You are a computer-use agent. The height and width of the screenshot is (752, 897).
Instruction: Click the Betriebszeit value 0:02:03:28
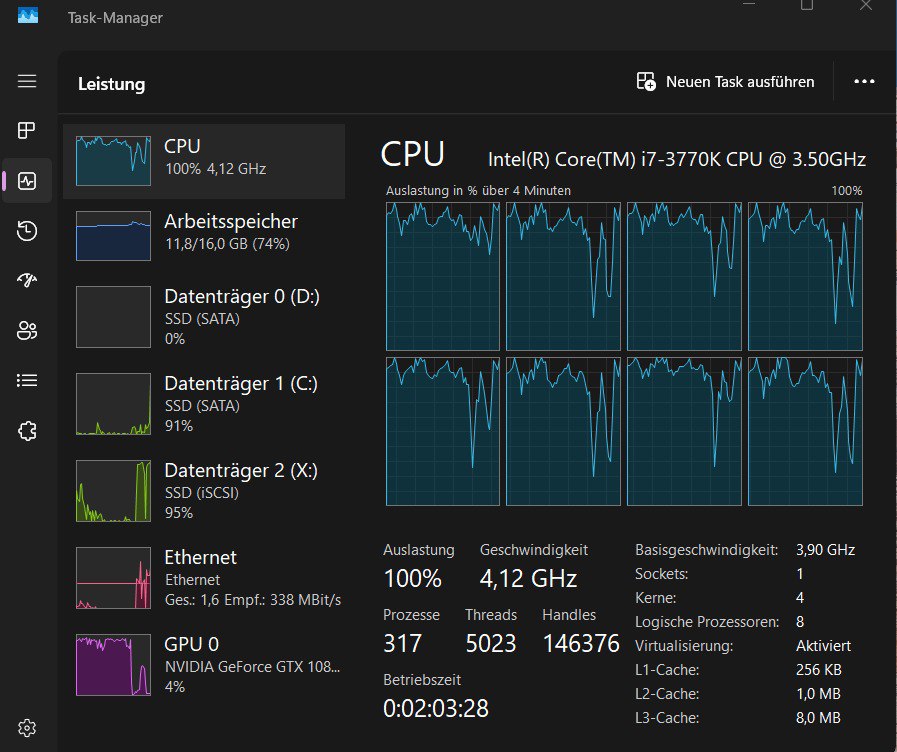[436, 709]
